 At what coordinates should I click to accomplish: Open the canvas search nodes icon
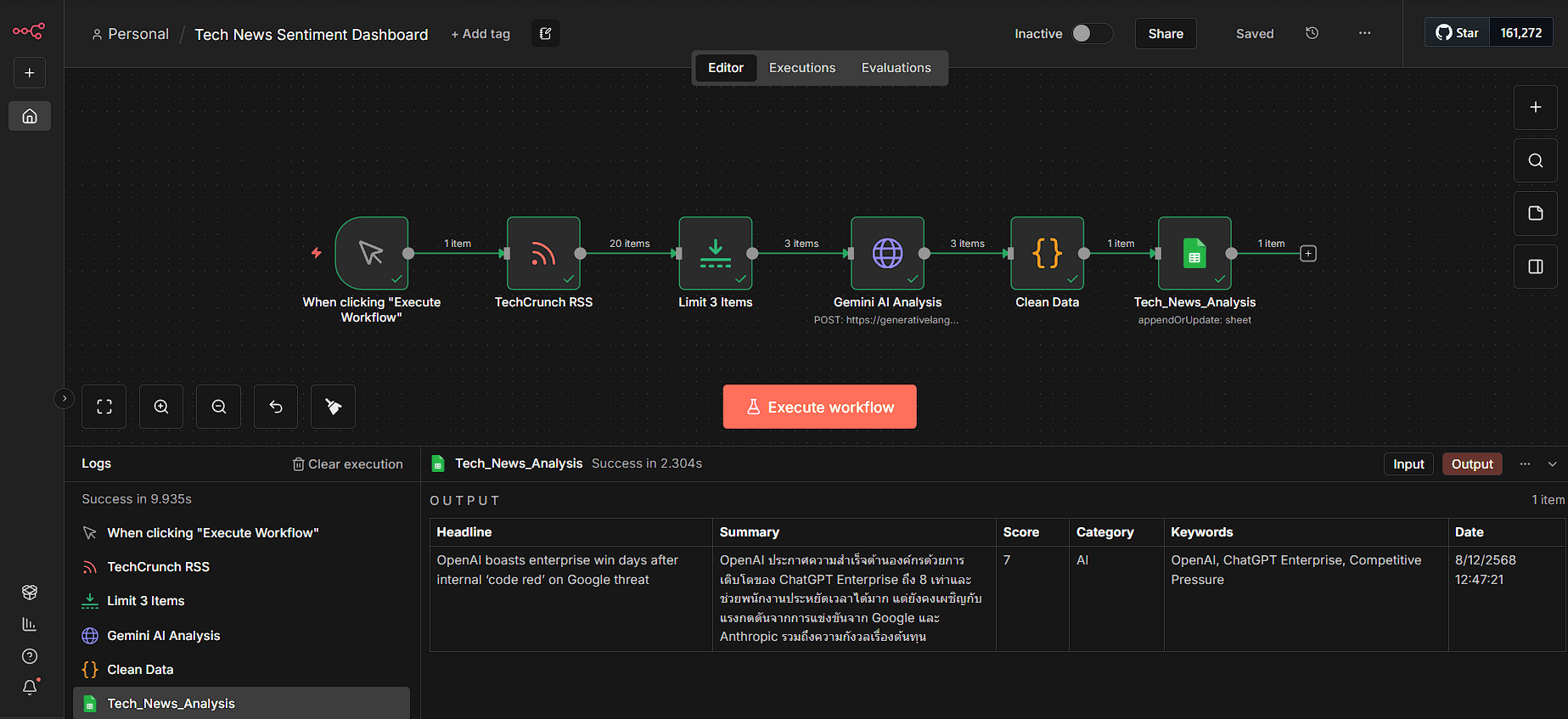[1536, 160]
